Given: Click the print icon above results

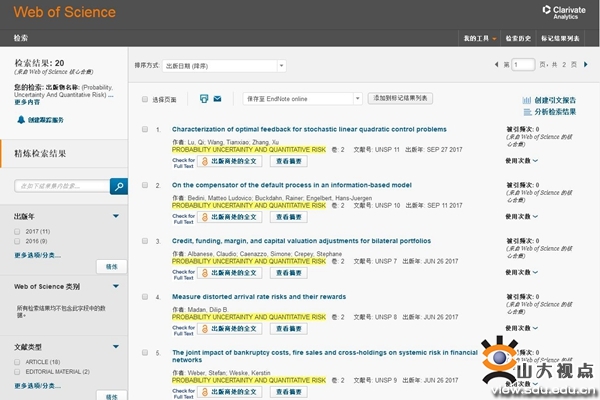Looking at the screenshot, I should [203, 99].
